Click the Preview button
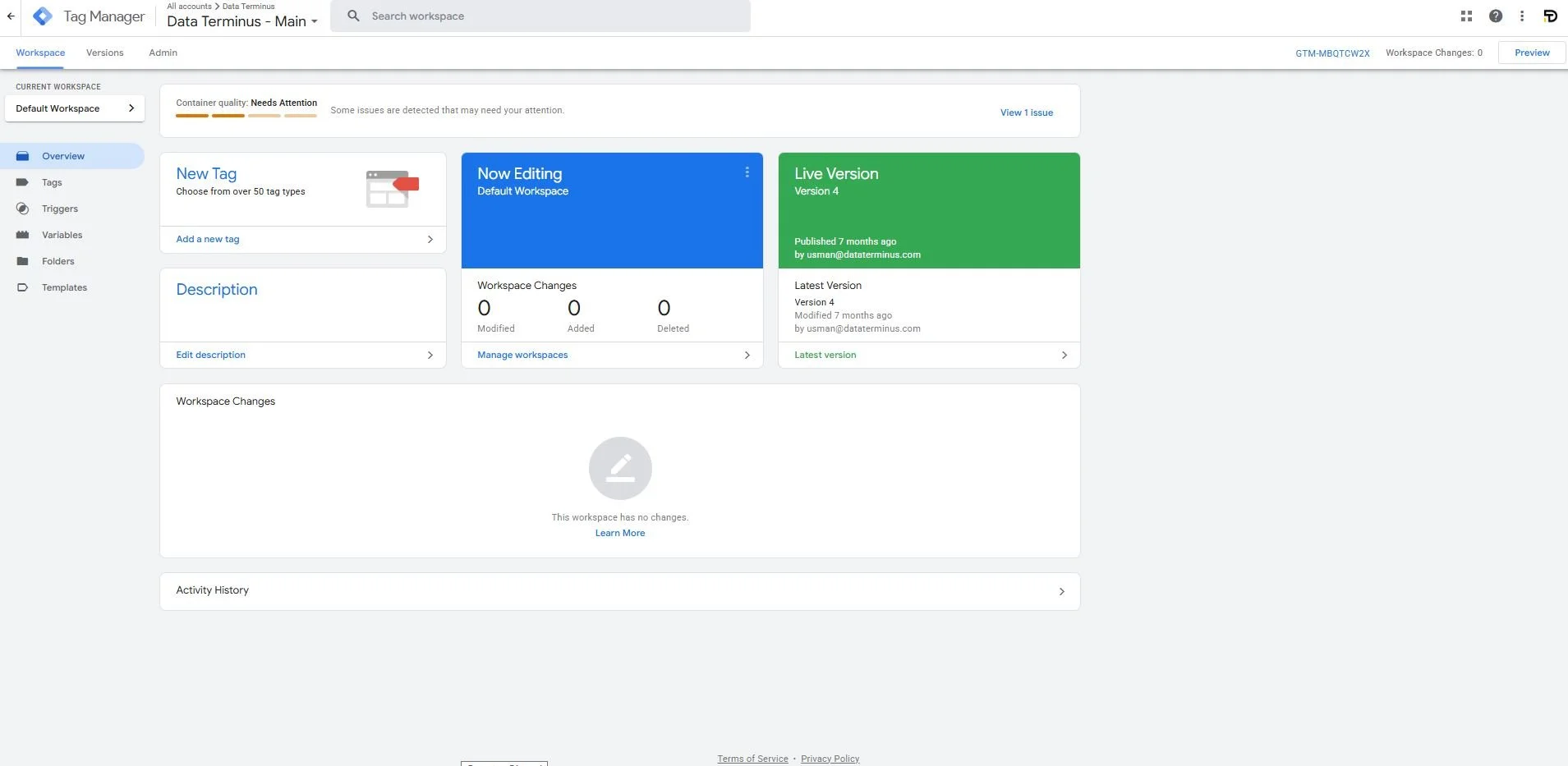This screenshot has width=1568, height=766. pyautogui.click(x=1532, y=53)
